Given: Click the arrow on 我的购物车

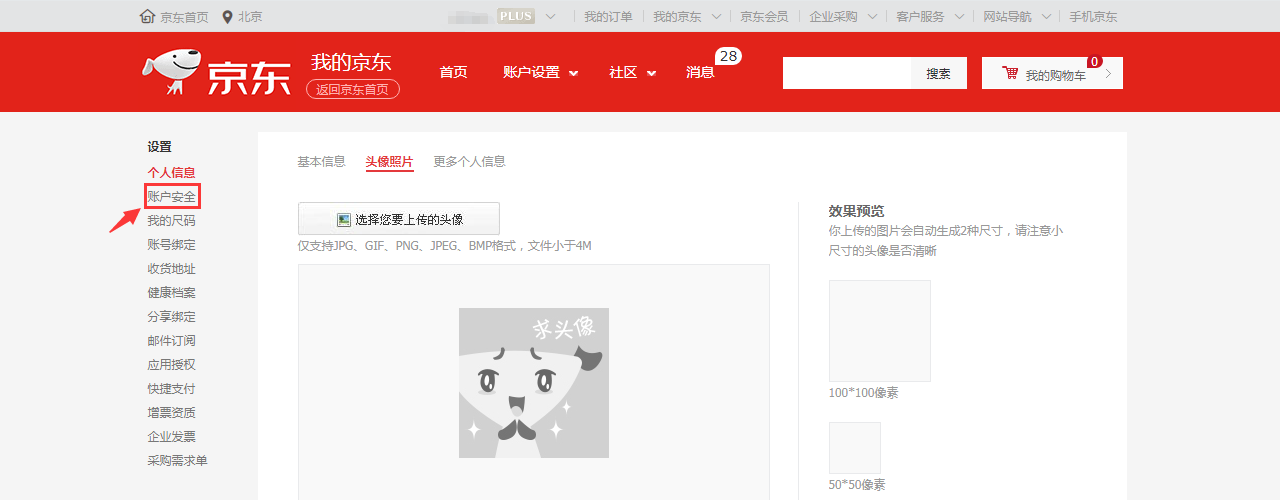Looking at the screenshot, I should (1108, 73).
